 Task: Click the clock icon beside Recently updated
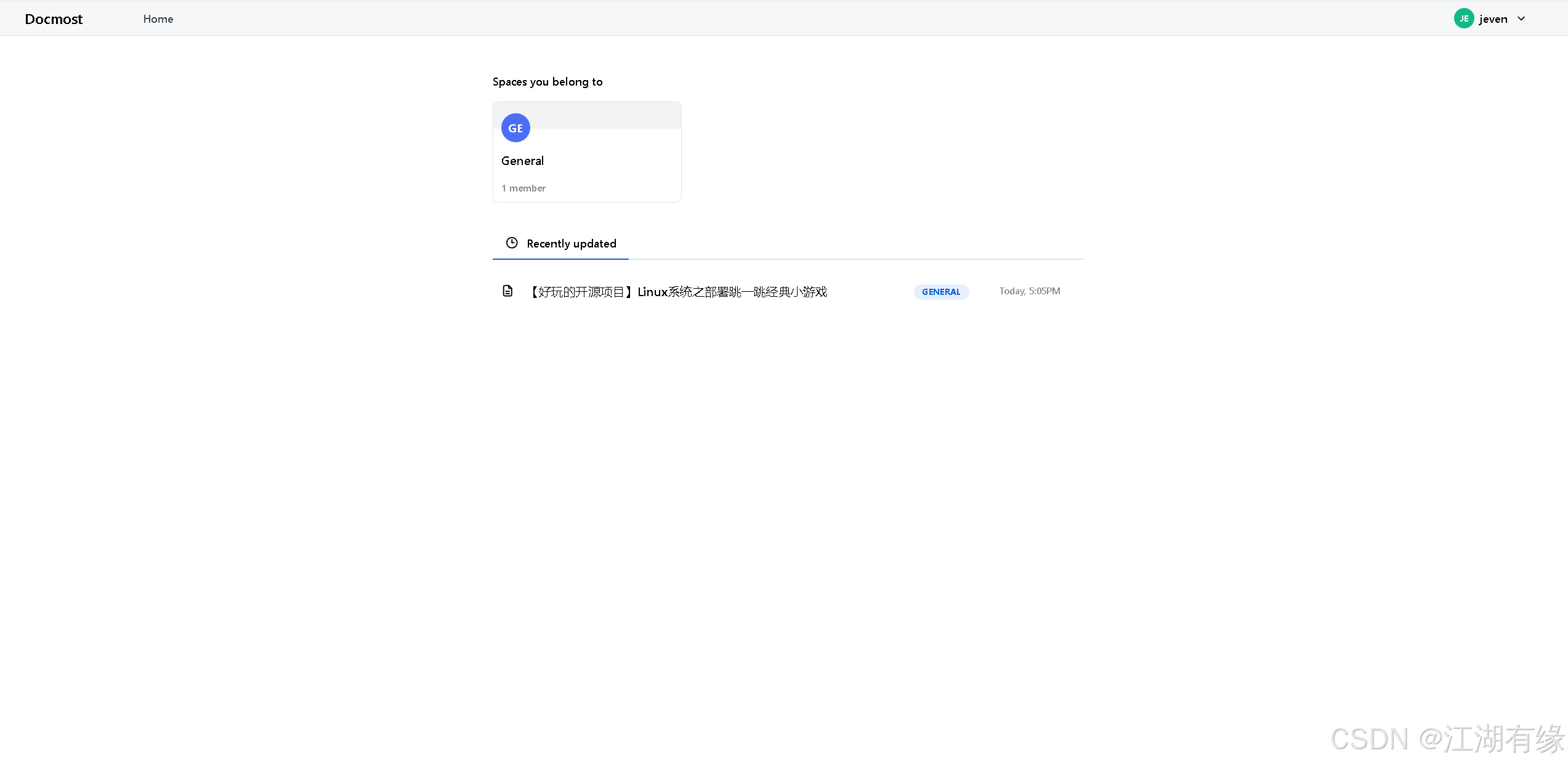tap(512, 243)
